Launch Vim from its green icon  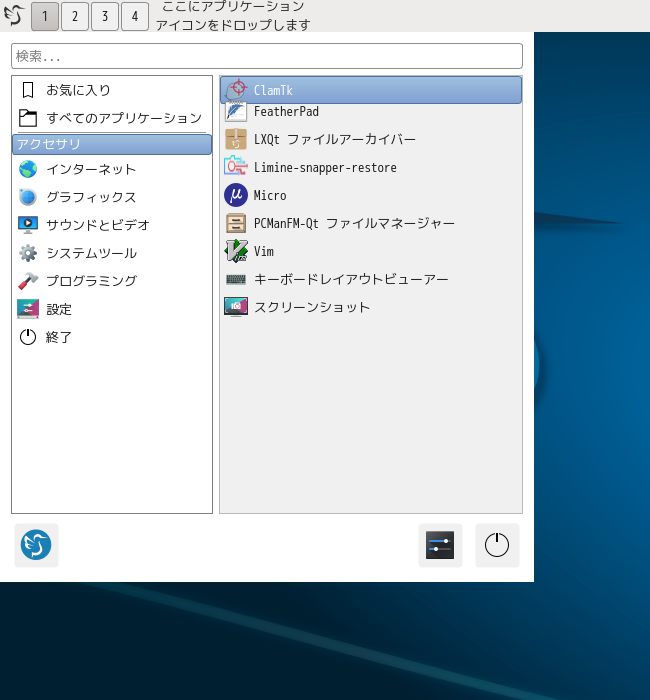(236, 251)
